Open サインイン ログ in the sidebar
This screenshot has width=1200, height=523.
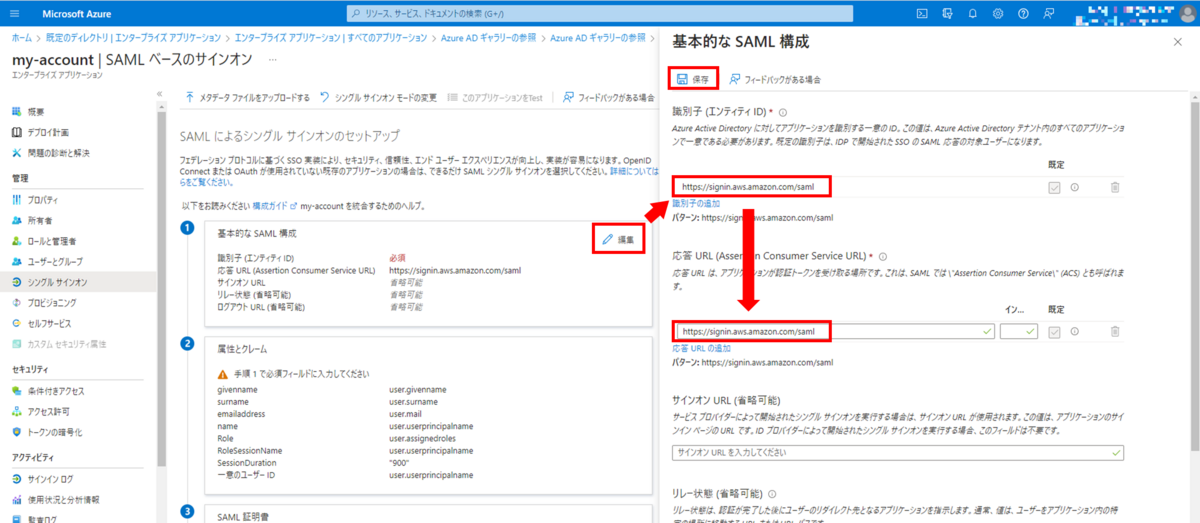tap(50, 478)
